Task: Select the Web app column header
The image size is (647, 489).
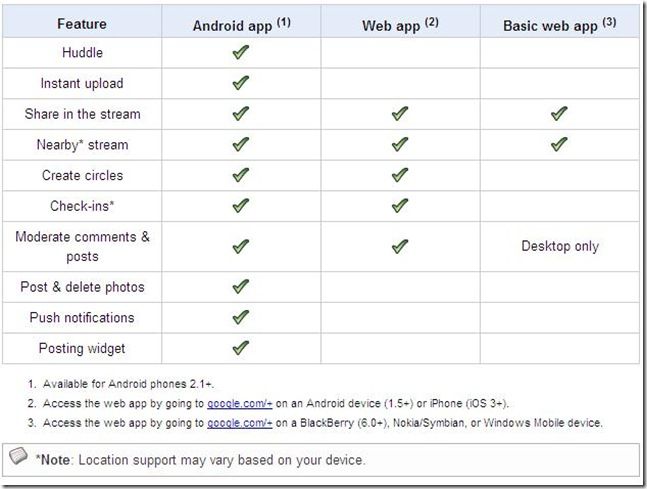Action: [x=400, y=25]
